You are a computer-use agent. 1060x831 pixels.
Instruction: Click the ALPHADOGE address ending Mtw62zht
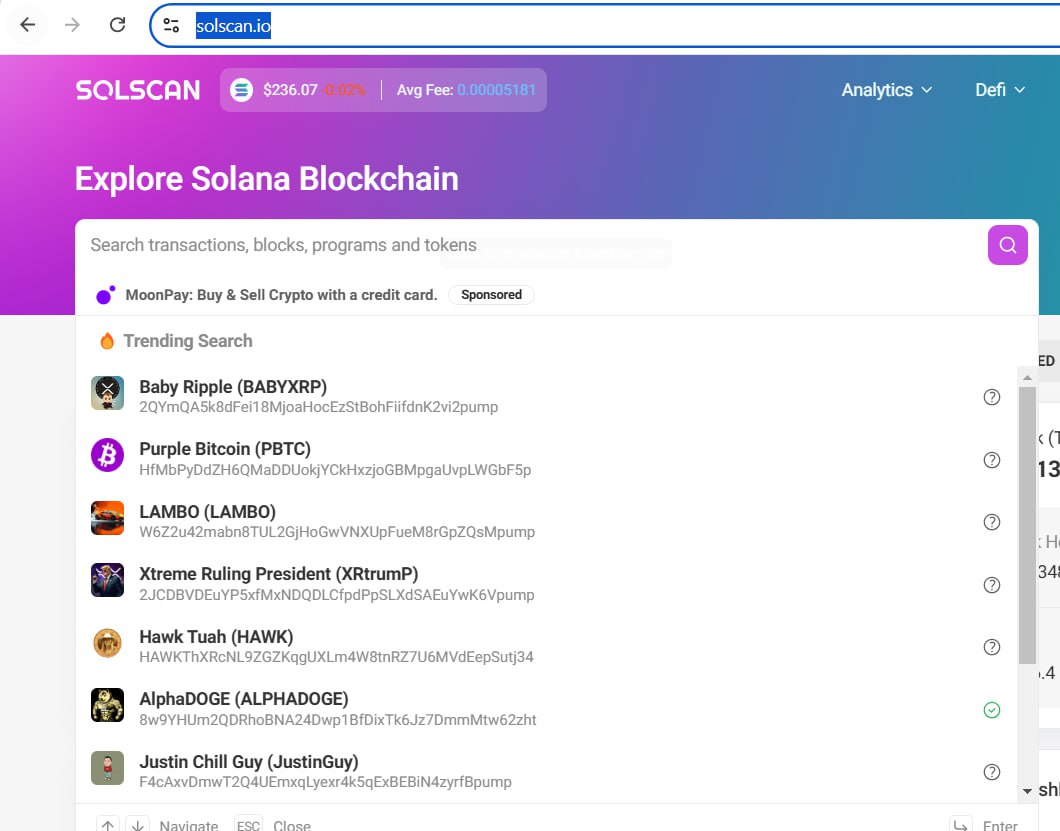pos(337,719)
